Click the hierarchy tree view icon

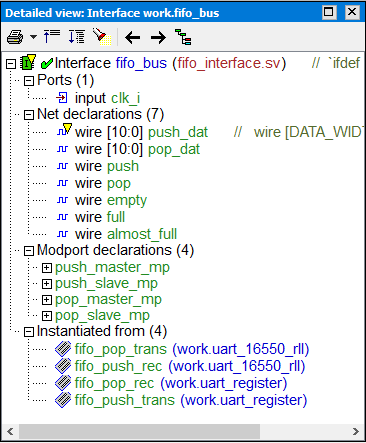pyautogui.click(x=183, y=37)
